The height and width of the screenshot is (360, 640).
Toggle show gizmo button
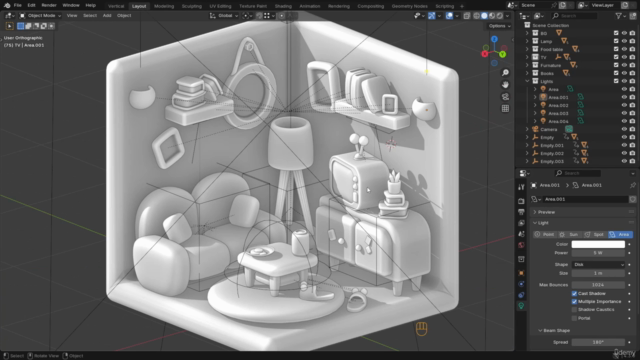(x=431, y=16)
